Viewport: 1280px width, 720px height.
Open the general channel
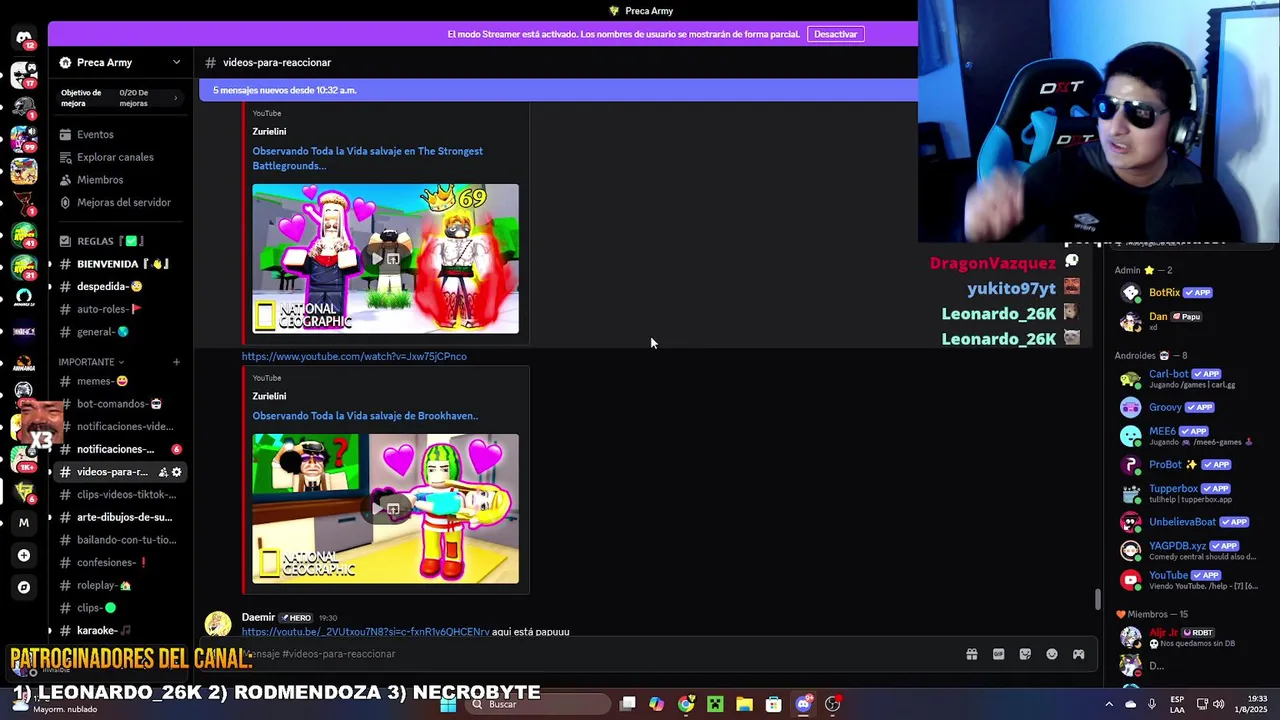(x=103, y=332)
